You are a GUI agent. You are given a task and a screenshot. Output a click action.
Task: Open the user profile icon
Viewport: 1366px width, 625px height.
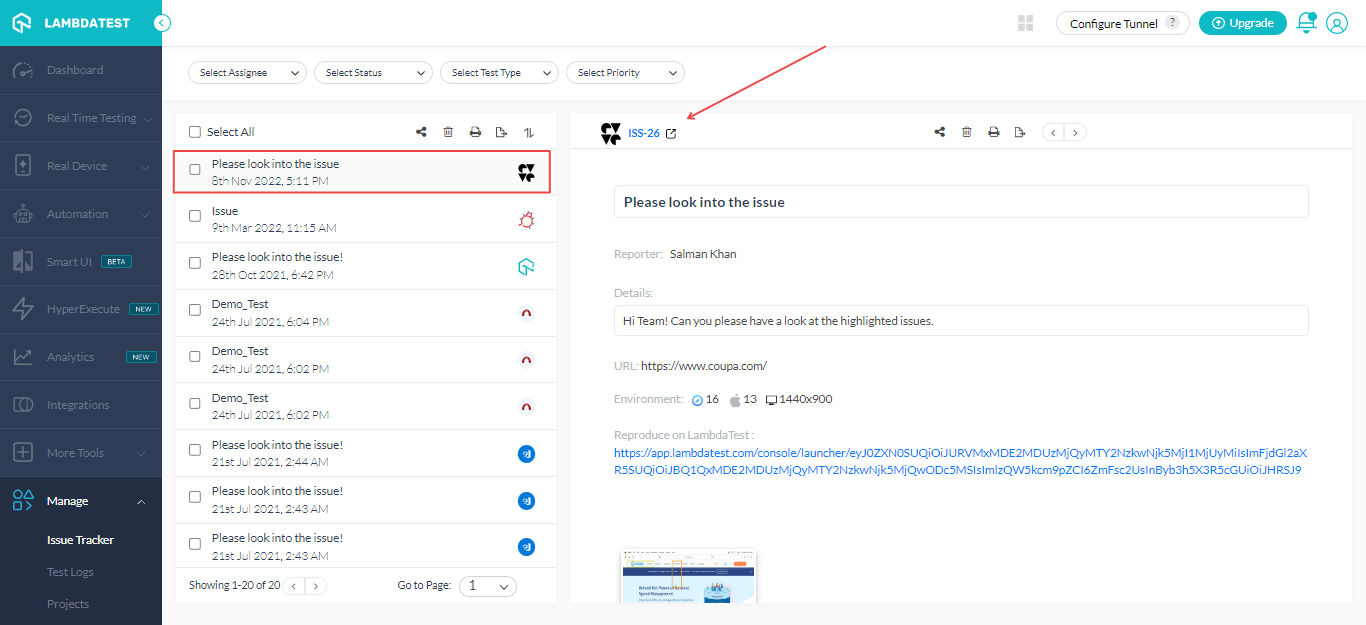point(1337,23)
